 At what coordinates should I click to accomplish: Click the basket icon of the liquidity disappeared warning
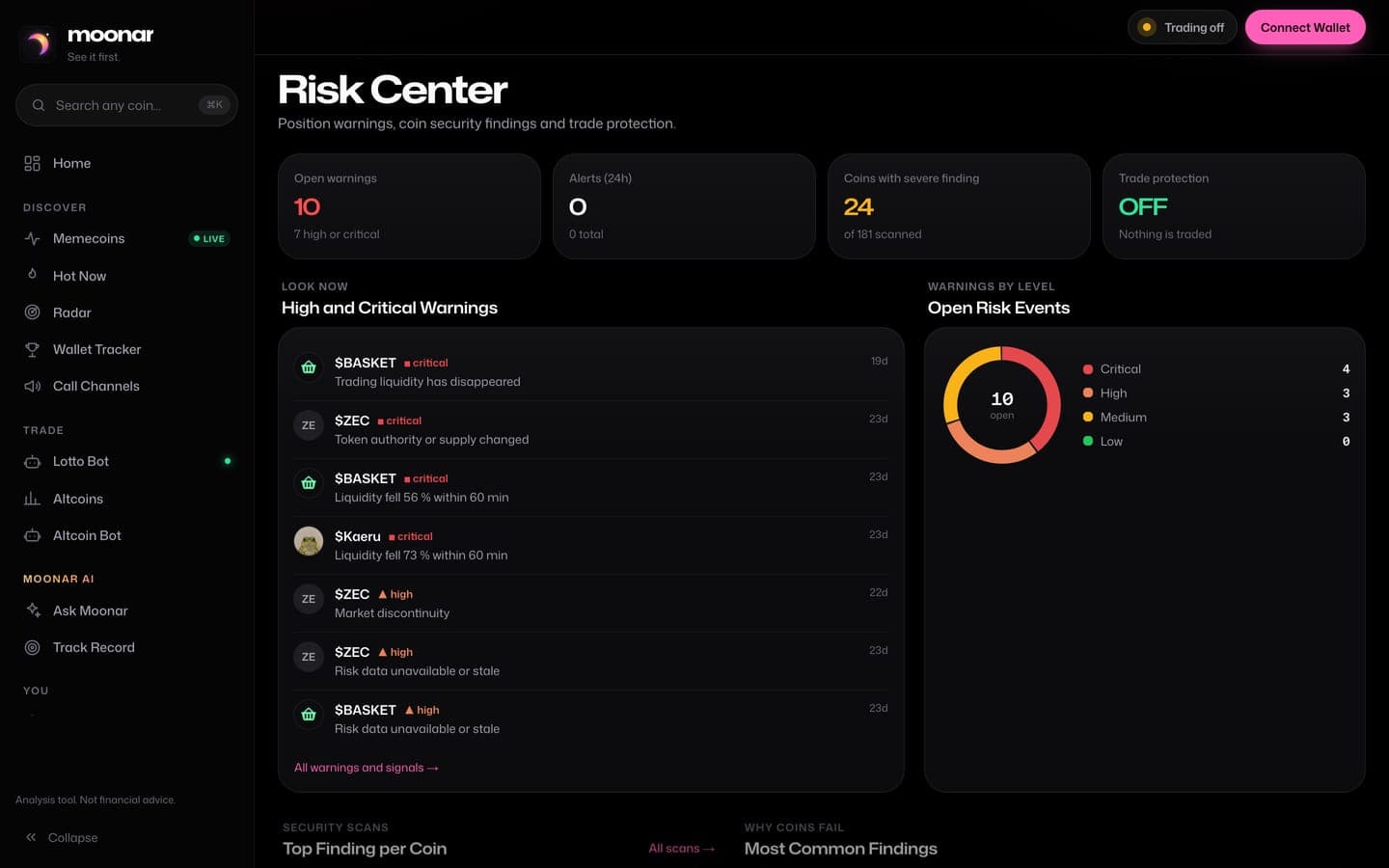[x=309, y=367]
